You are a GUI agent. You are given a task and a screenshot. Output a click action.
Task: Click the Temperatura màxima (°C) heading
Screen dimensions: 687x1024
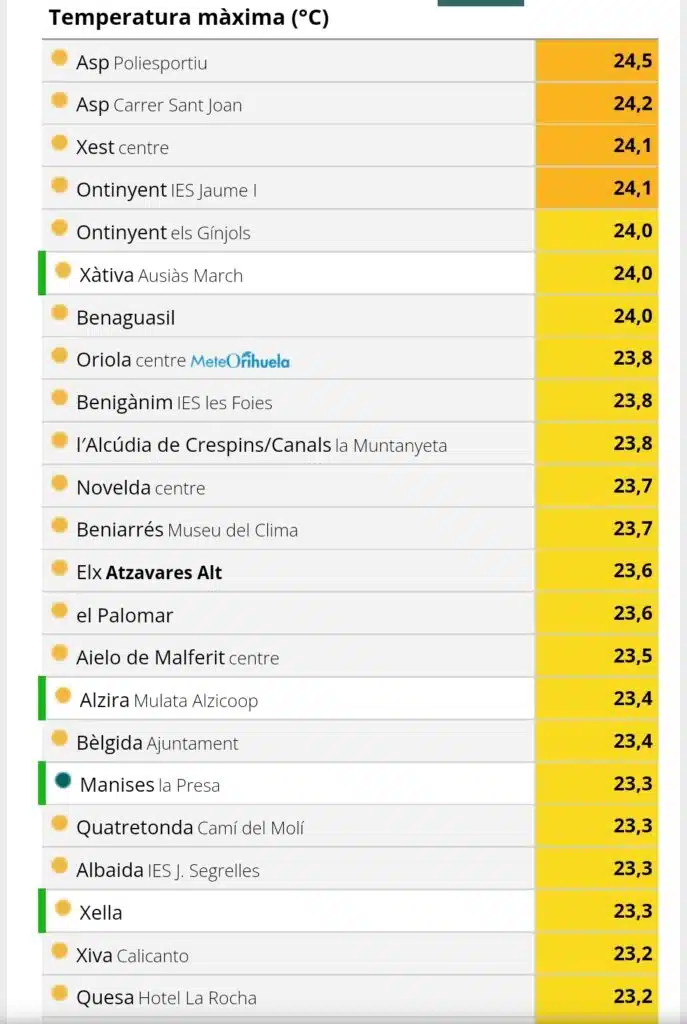[x=189, y=18]
